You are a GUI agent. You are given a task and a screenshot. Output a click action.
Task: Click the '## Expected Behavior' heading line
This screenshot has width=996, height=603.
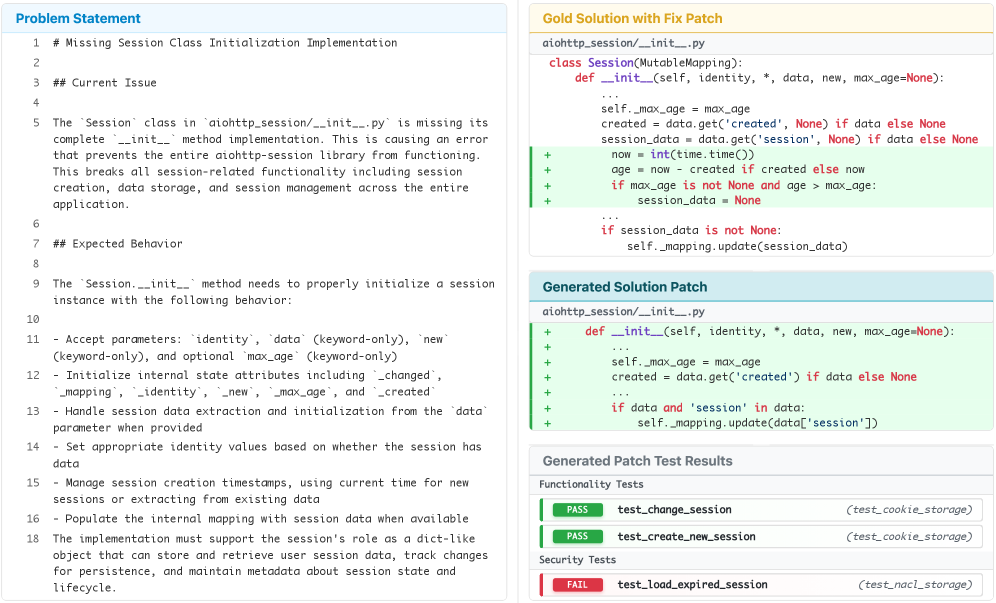(117, 244)
